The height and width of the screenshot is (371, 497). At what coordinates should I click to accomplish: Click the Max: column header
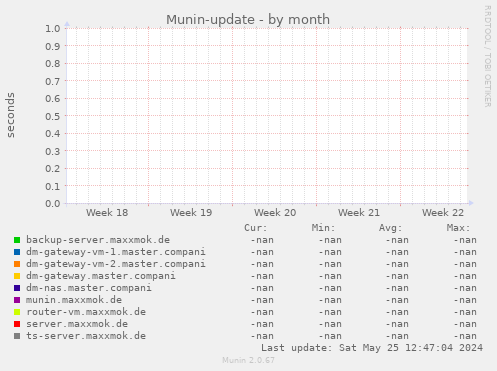458,228
